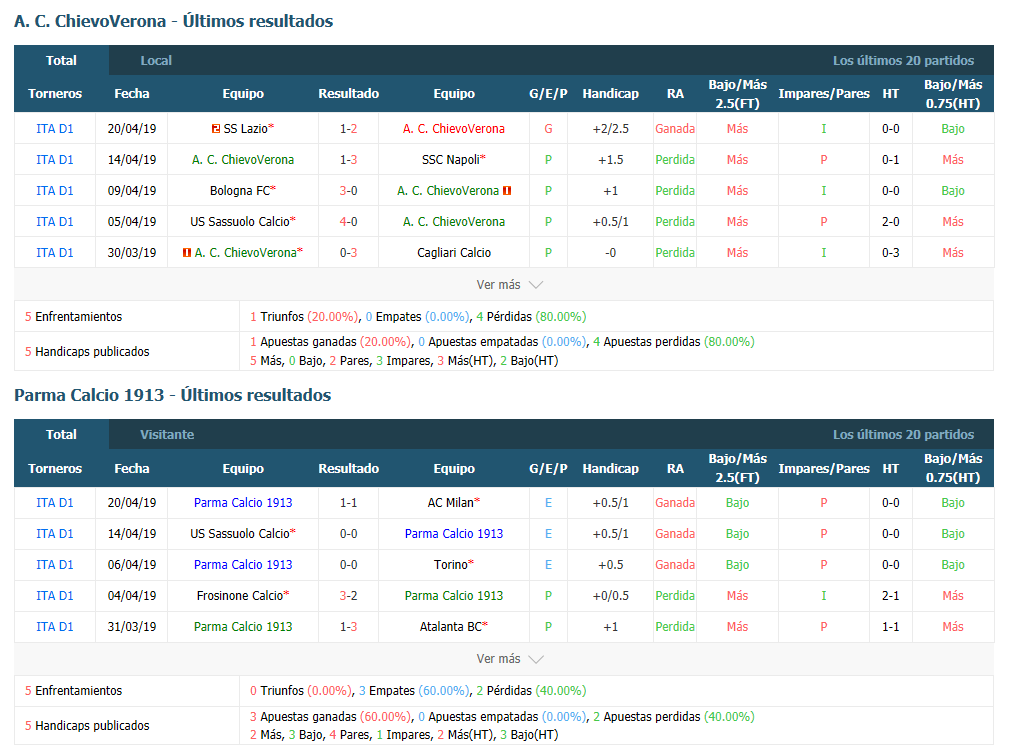Switch to the Visitante tab
Image resolution: width=1010 pixels, height=748 pixels.
167,435
